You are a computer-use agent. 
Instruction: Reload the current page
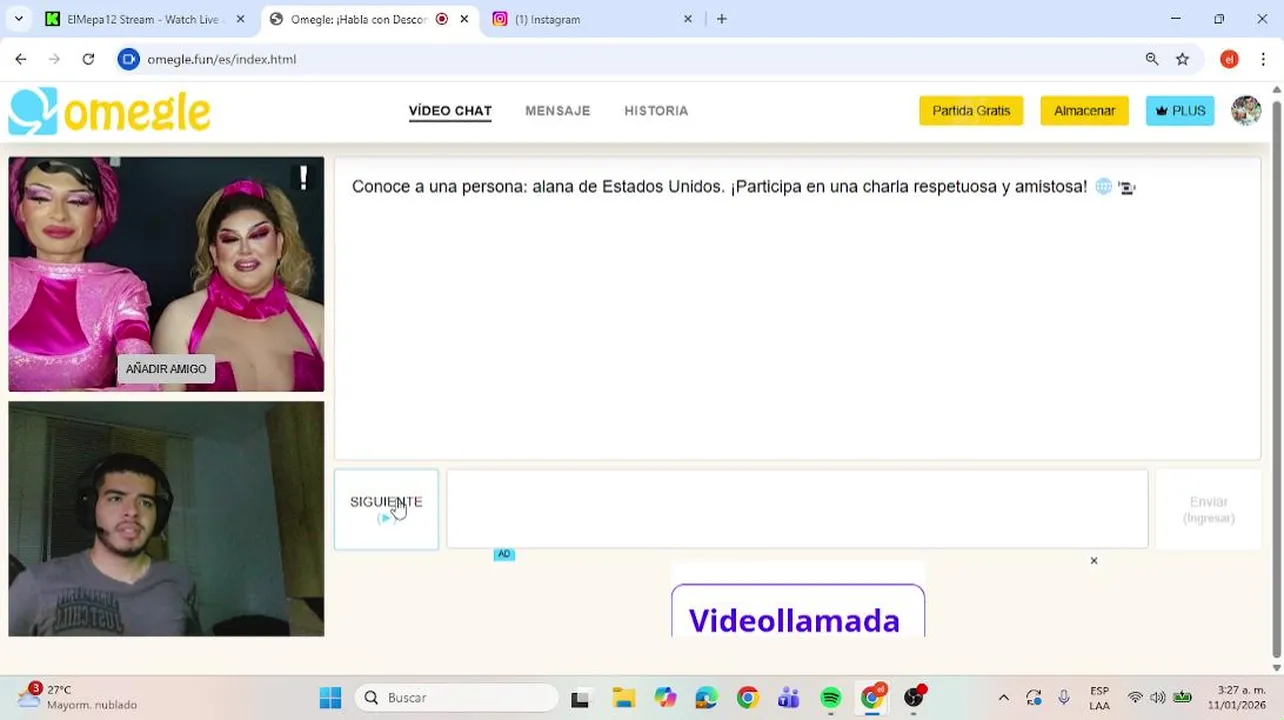(x=88, y=59)
